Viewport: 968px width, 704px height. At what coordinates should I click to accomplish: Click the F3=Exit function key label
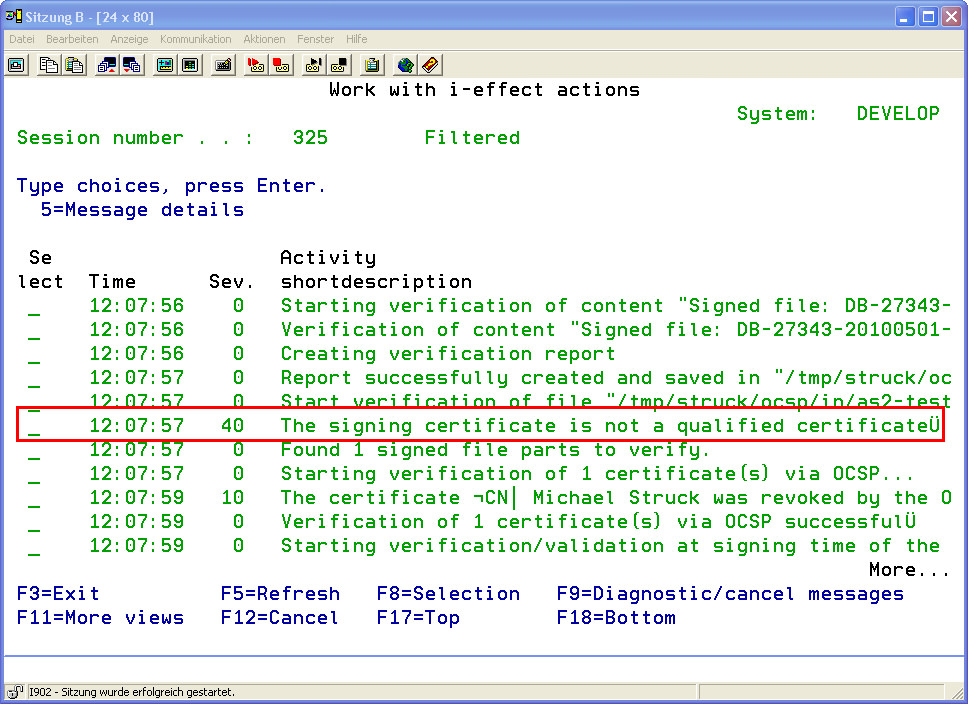click(x=58, y=594)
